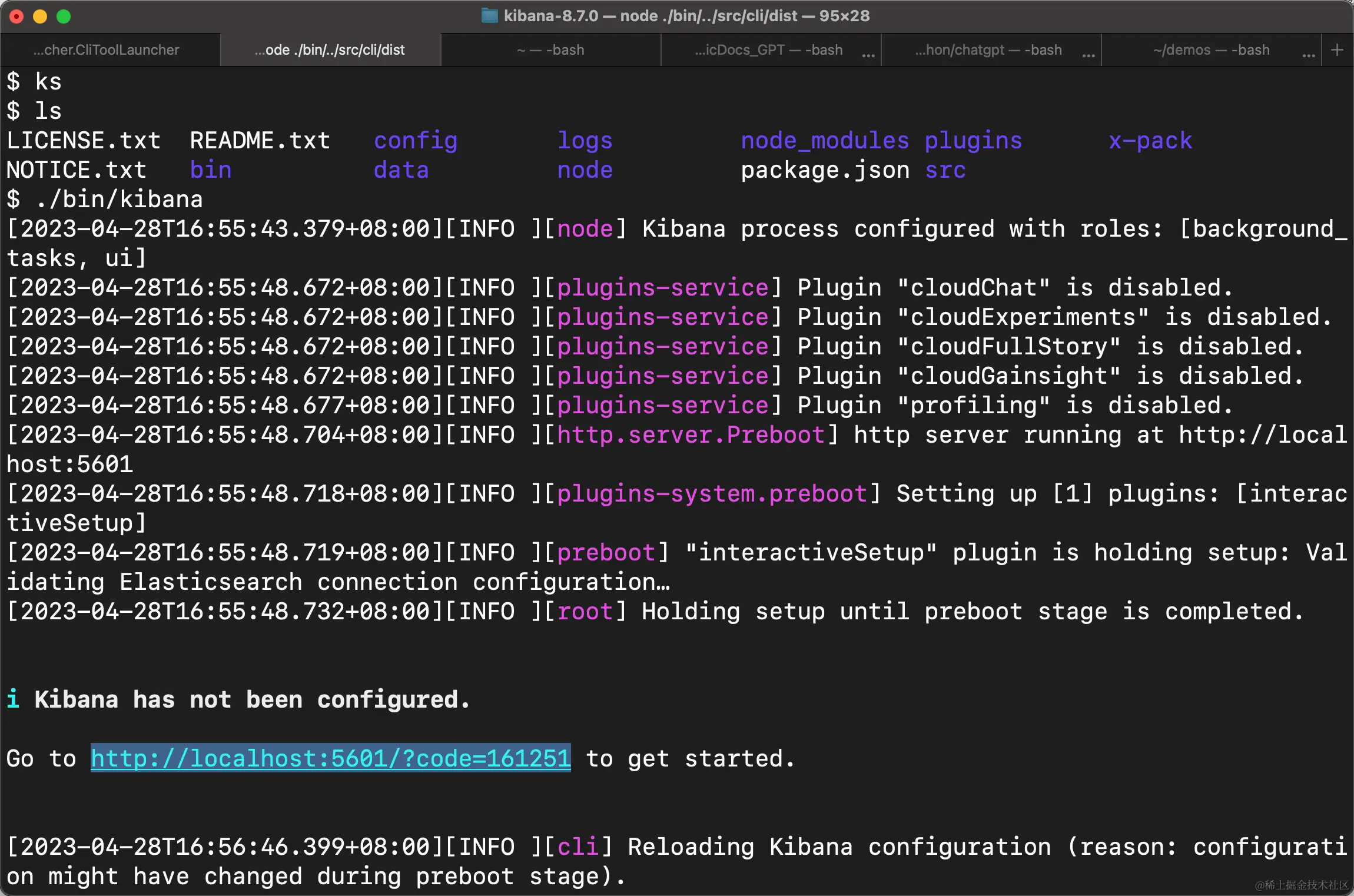Viewport: 1354px width, 896px height.
Task: Click 'Kibana has not been configured' message
Action: point(252,699)
